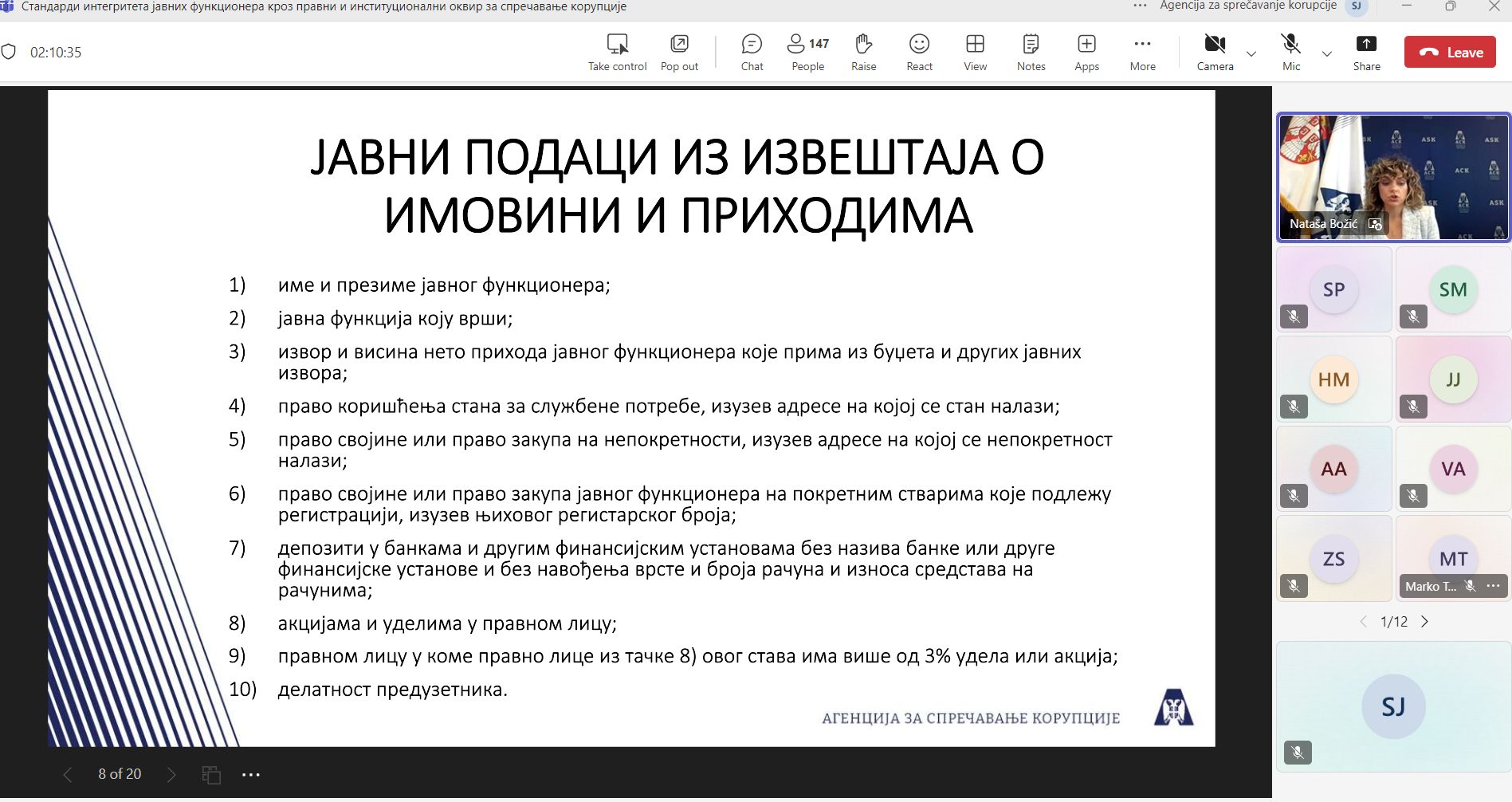
Task: Click SJ profile avatar in title bar
Action: 1356,7
